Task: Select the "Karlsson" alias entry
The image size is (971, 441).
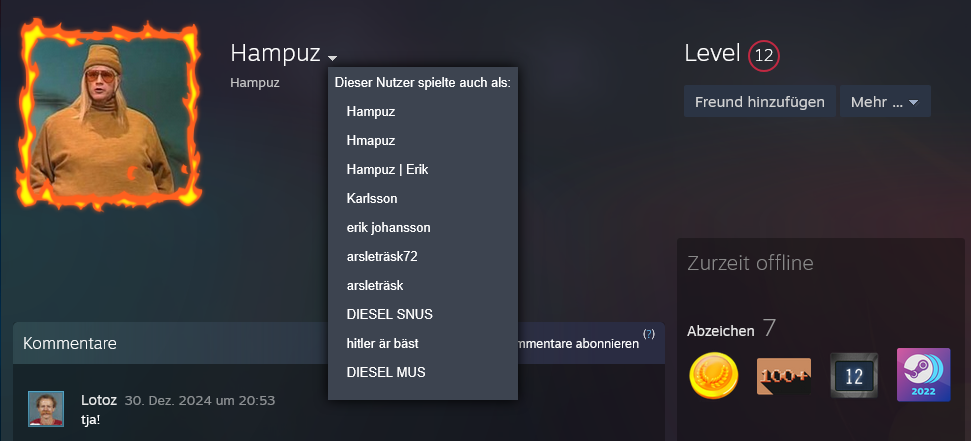Action: click(372, 199)
